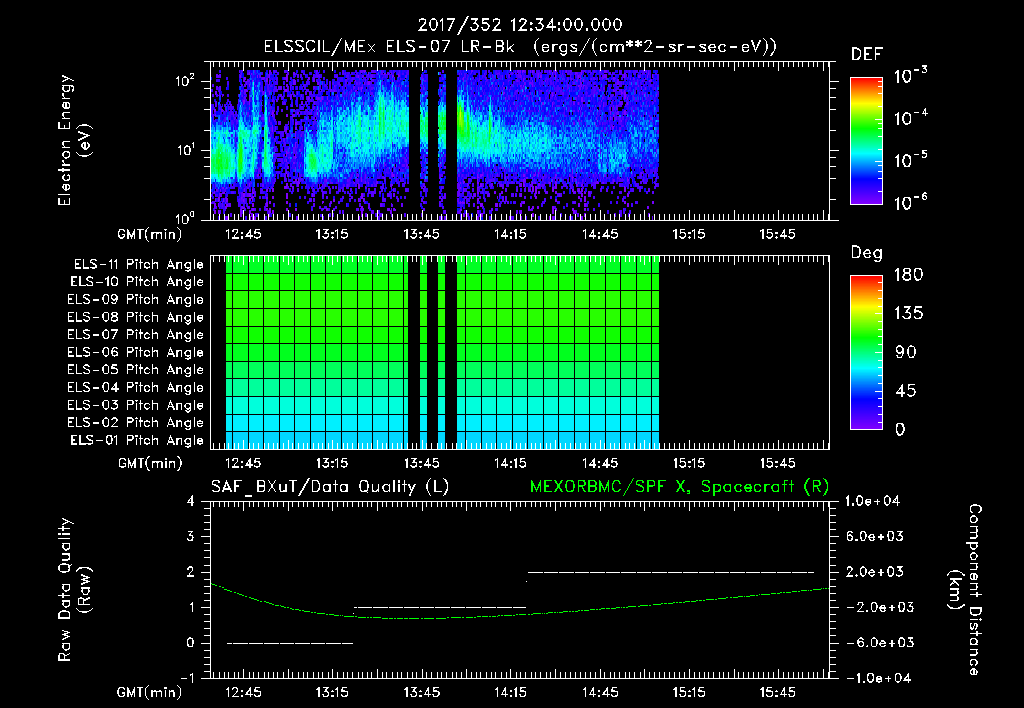Screen dimensions: 1024x708
Task: Click the 180 value on Deg color bar
Action: click(908, 275)
